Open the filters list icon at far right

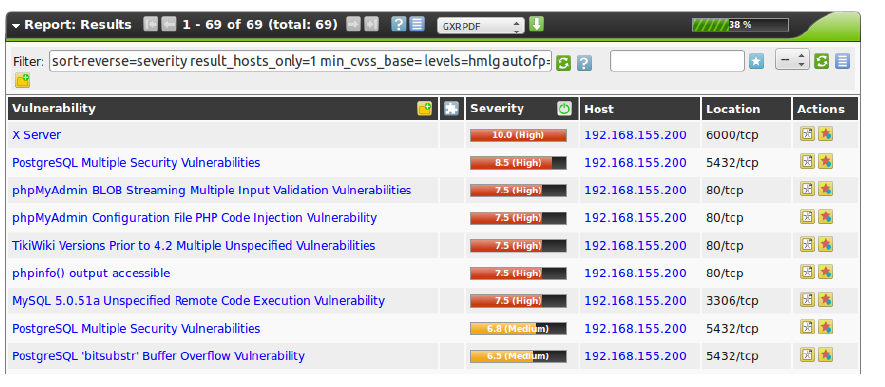pyautogui.click(x=842, y=61)
